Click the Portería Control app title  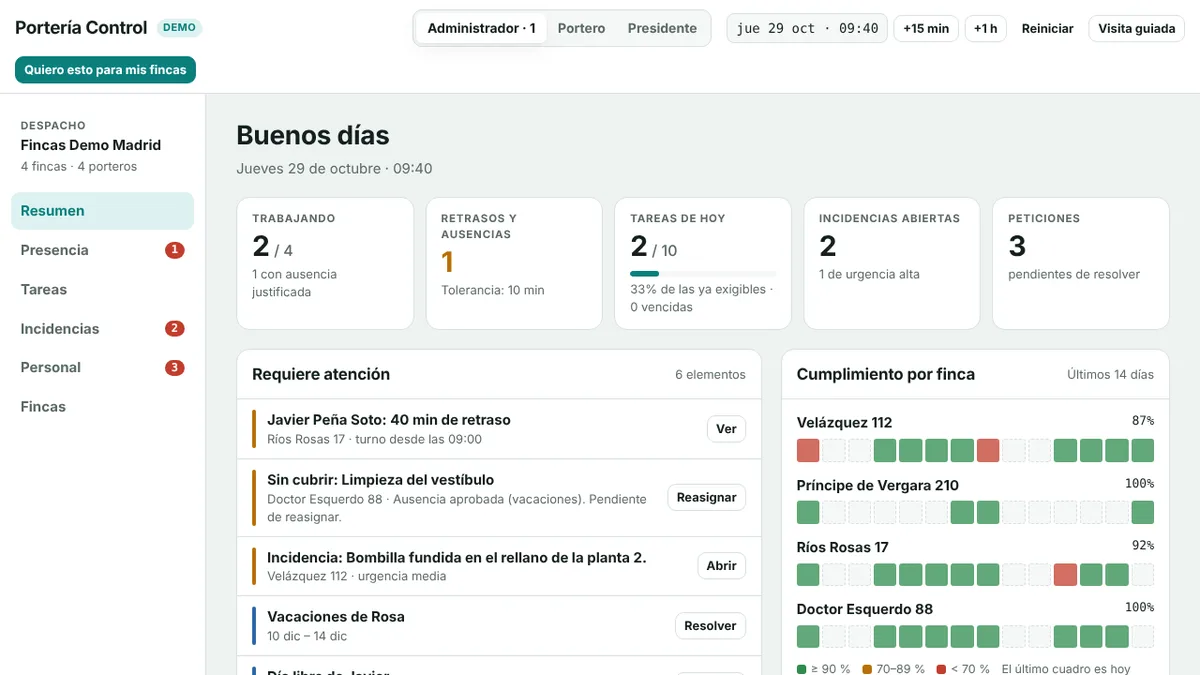pyautogui.click(x=81, y=28)
